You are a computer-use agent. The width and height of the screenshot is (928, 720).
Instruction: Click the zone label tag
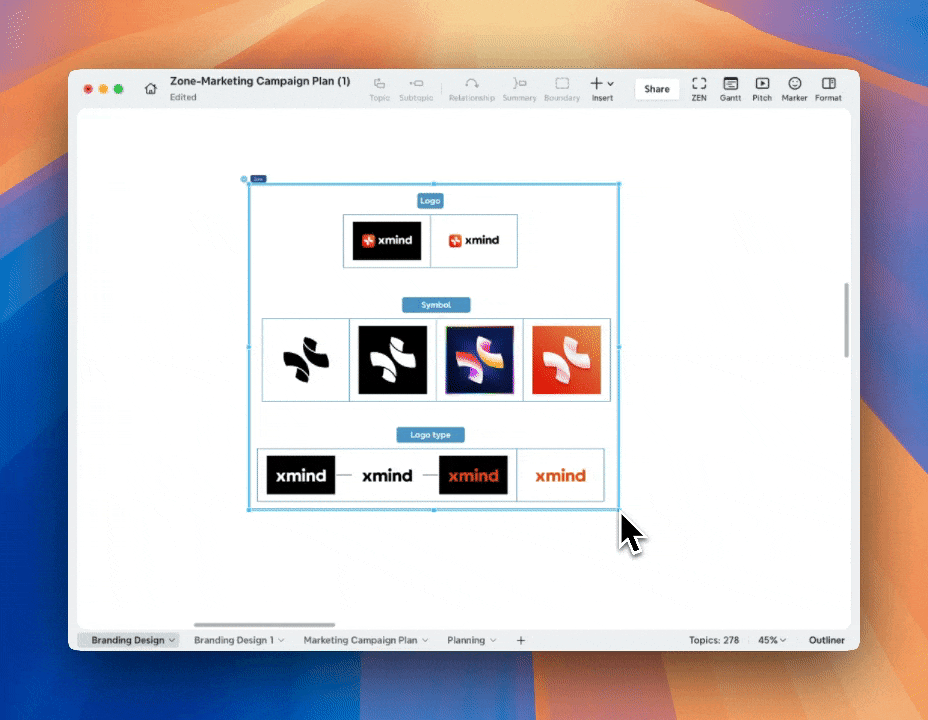click(x=258, y=179)
